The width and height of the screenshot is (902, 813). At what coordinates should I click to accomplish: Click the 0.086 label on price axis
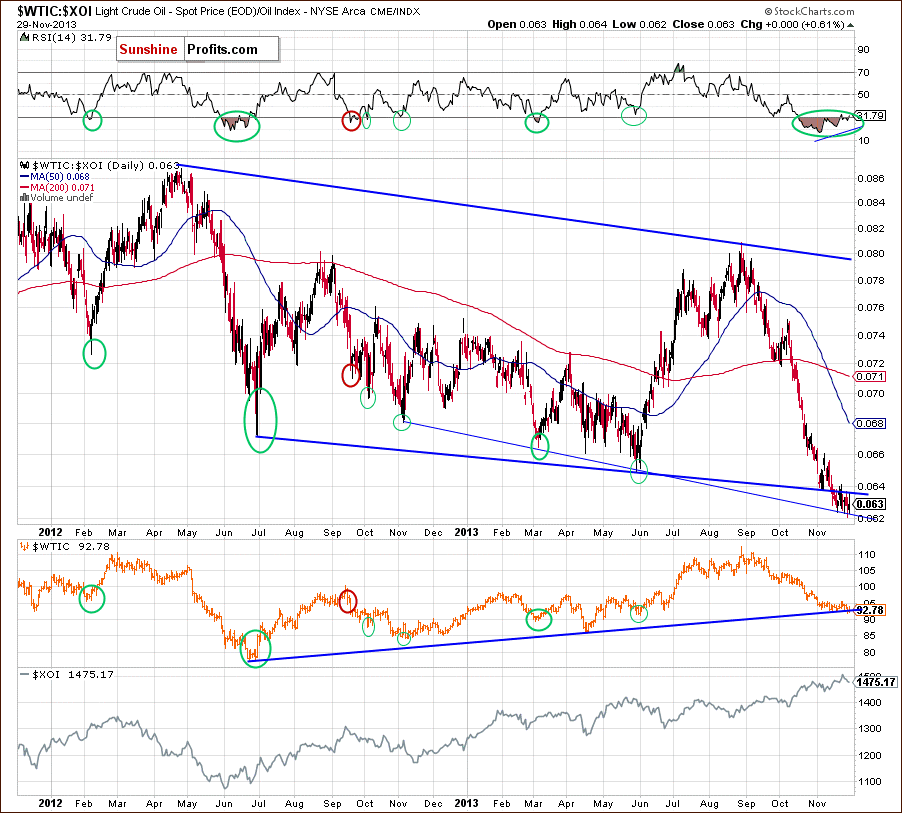[871, 178]
